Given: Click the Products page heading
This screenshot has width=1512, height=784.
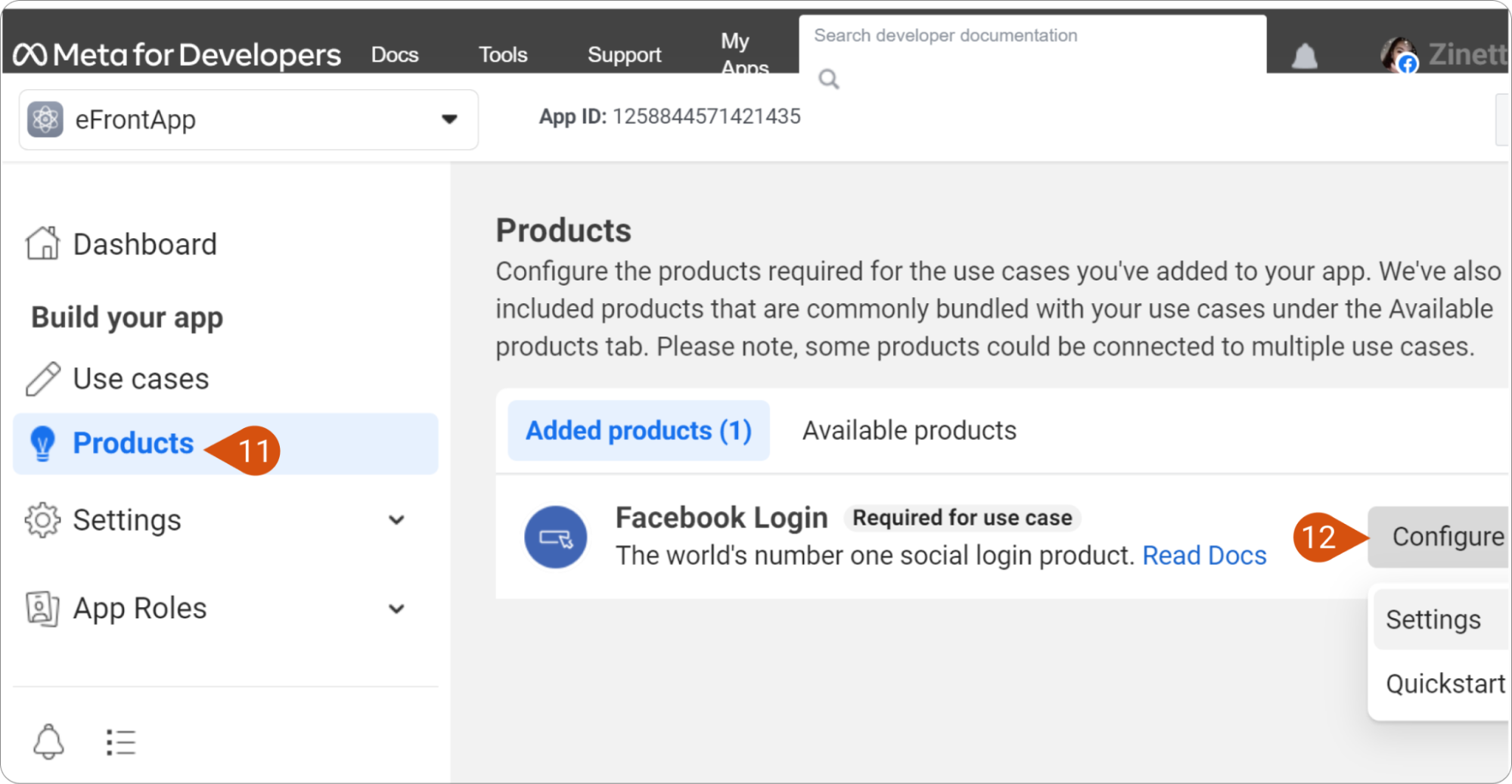Looking at the screenshot, I should (564, 231).
